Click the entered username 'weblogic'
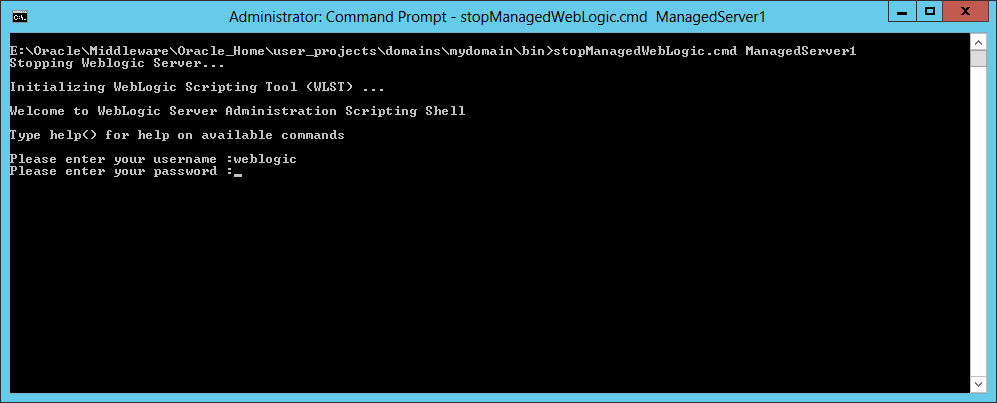 tap(264, 159)
